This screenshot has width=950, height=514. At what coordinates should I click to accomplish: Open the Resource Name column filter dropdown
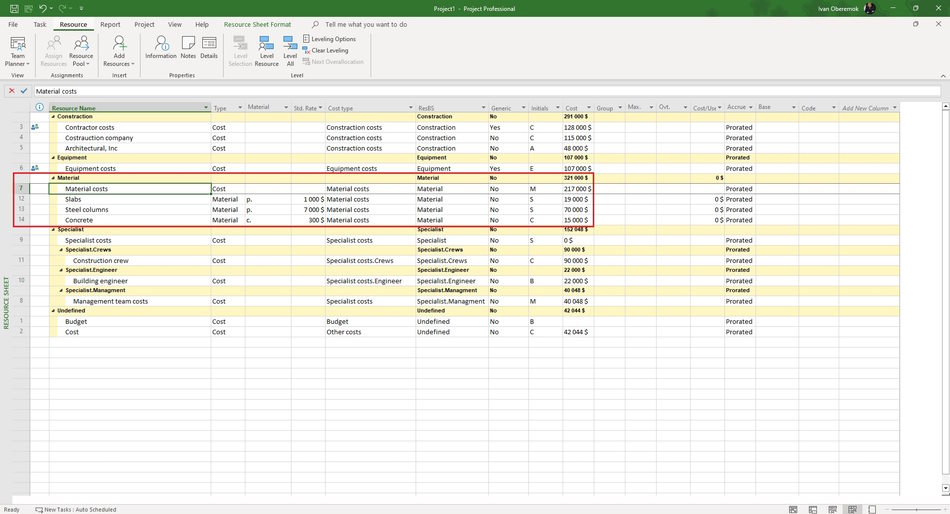pos(206,108)
